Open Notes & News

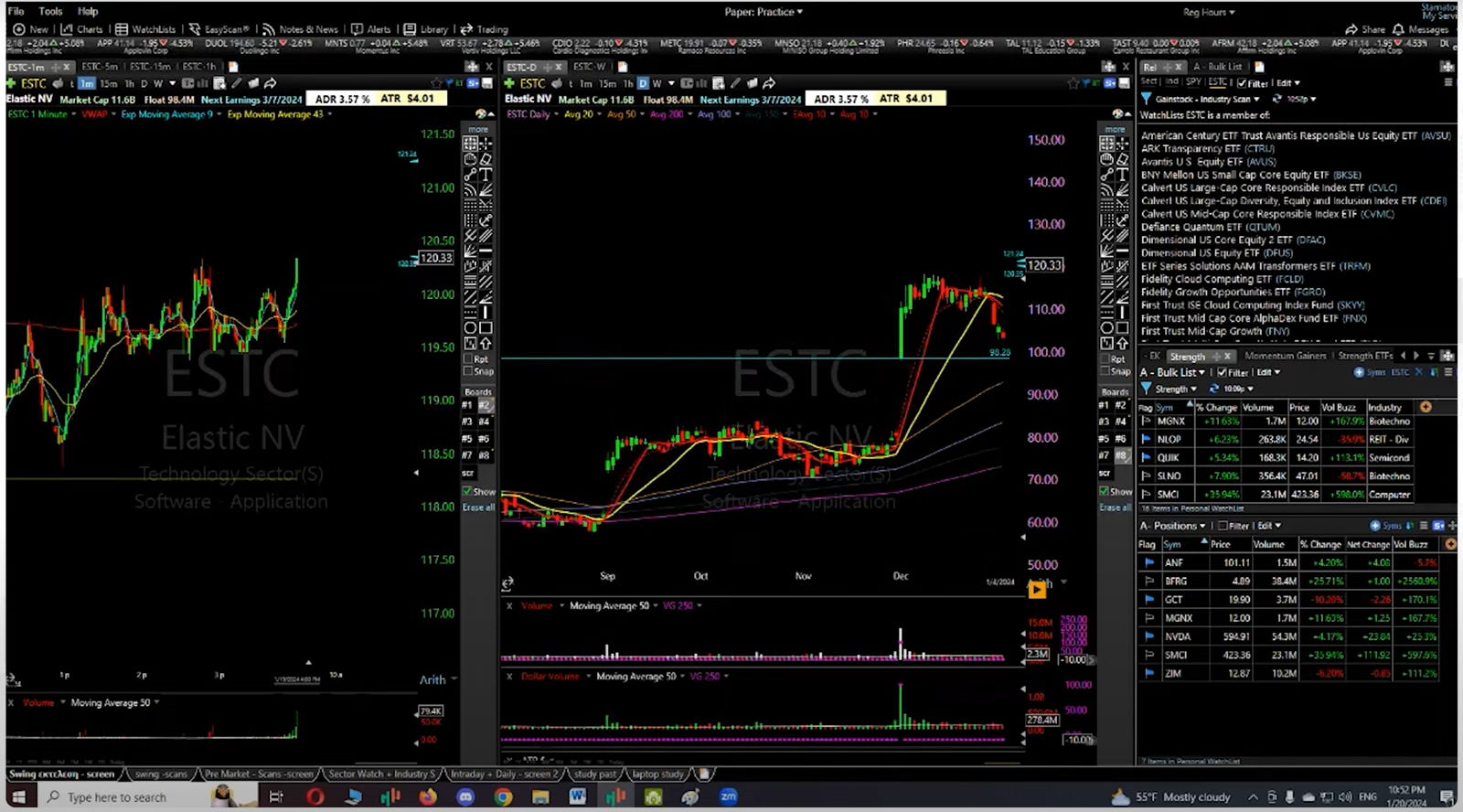(x=300, y=29)
